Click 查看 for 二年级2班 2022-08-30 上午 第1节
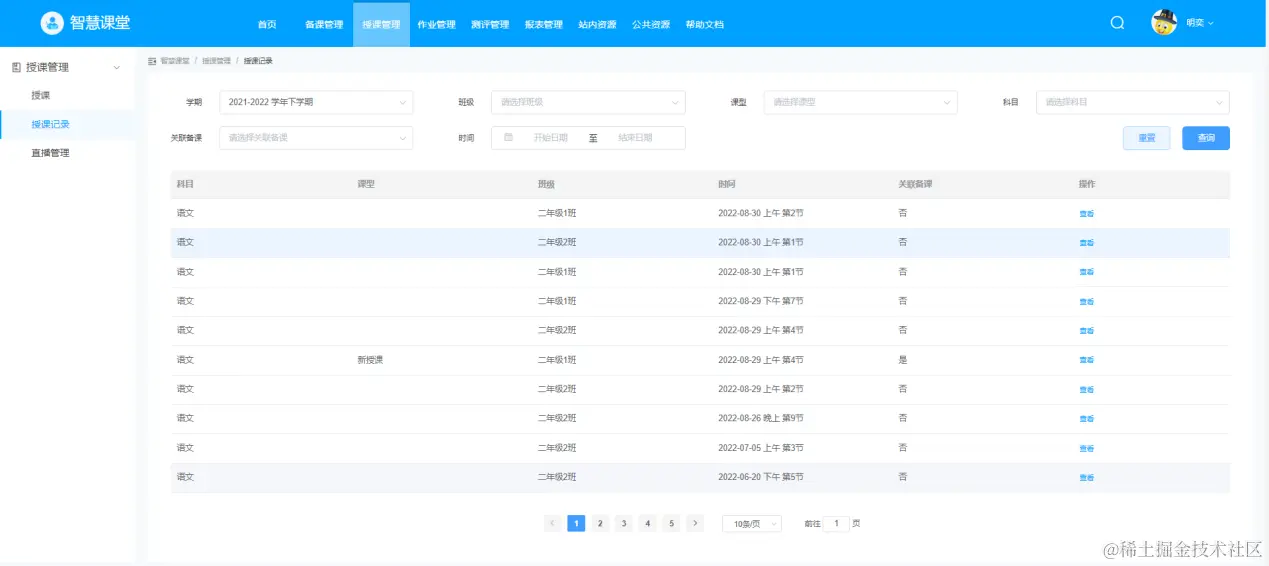The height and width of the screenshot is (566, 1269). [1087, 243]
